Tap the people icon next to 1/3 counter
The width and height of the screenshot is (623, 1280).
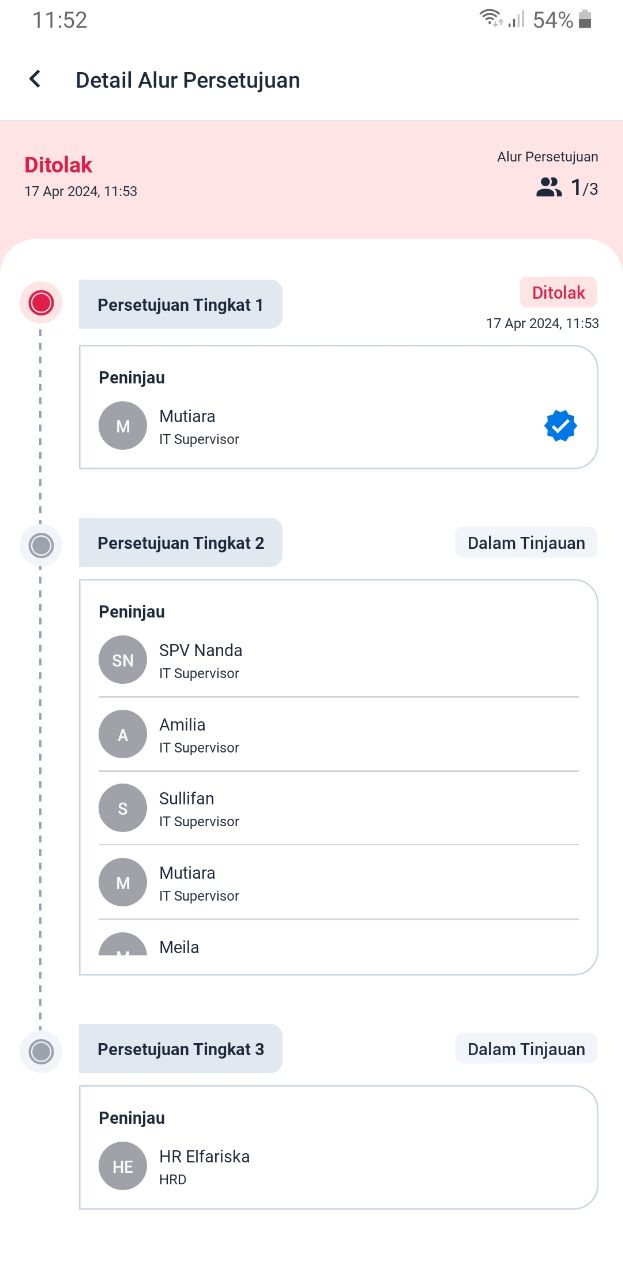pos(548,187)
